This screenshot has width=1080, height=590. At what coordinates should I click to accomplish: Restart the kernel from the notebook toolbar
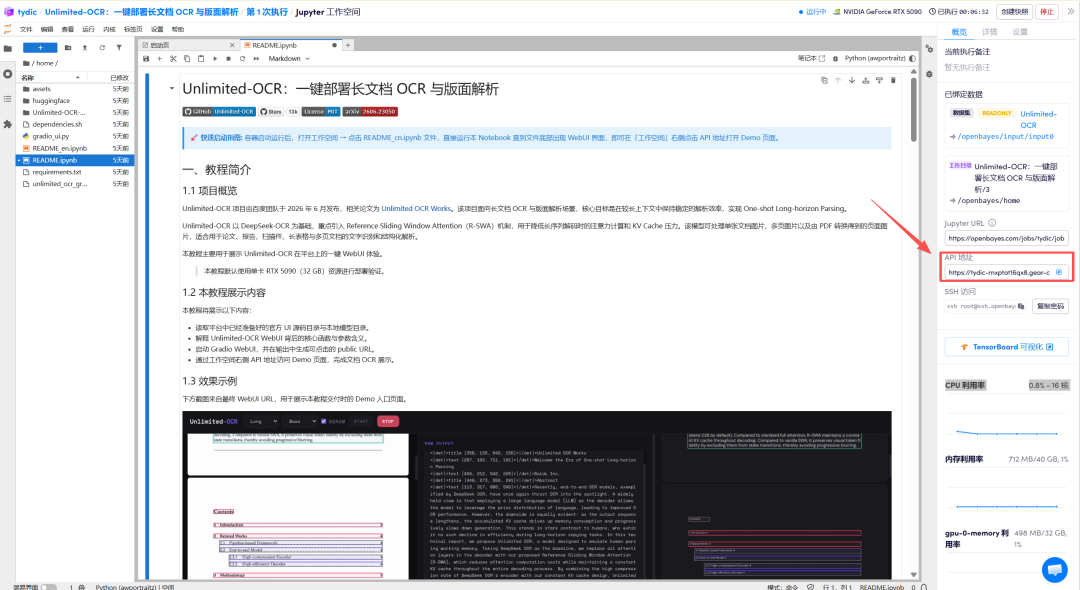[x=242, y=59]
